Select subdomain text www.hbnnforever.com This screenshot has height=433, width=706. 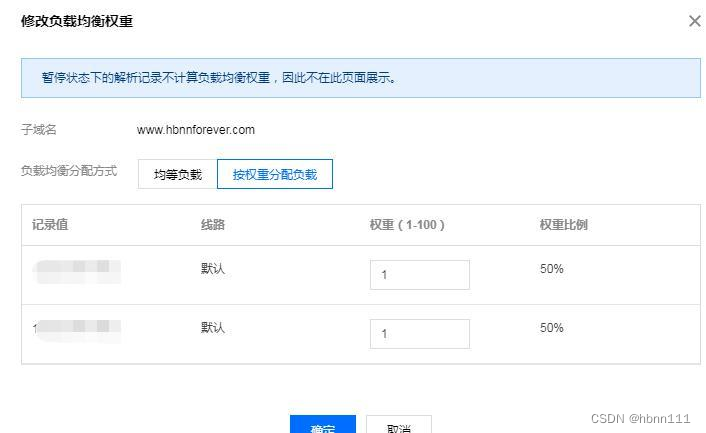click(x=196, y=130)
